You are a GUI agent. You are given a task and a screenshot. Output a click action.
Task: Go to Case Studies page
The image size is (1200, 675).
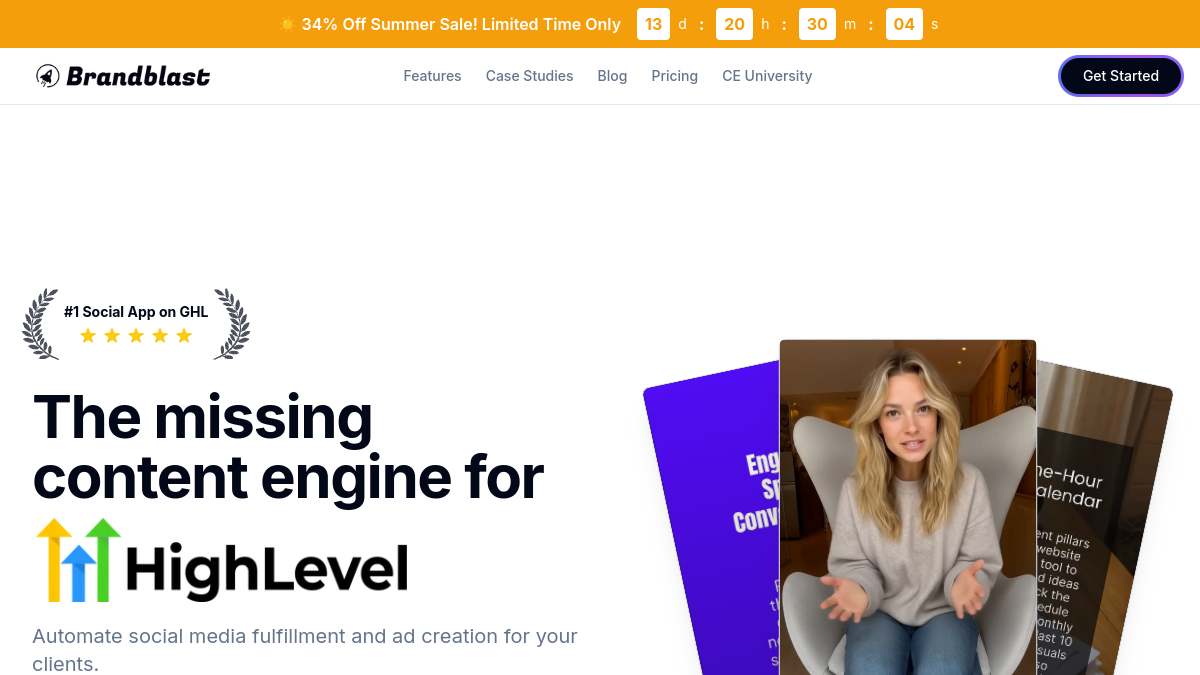(x=530, y=76)
